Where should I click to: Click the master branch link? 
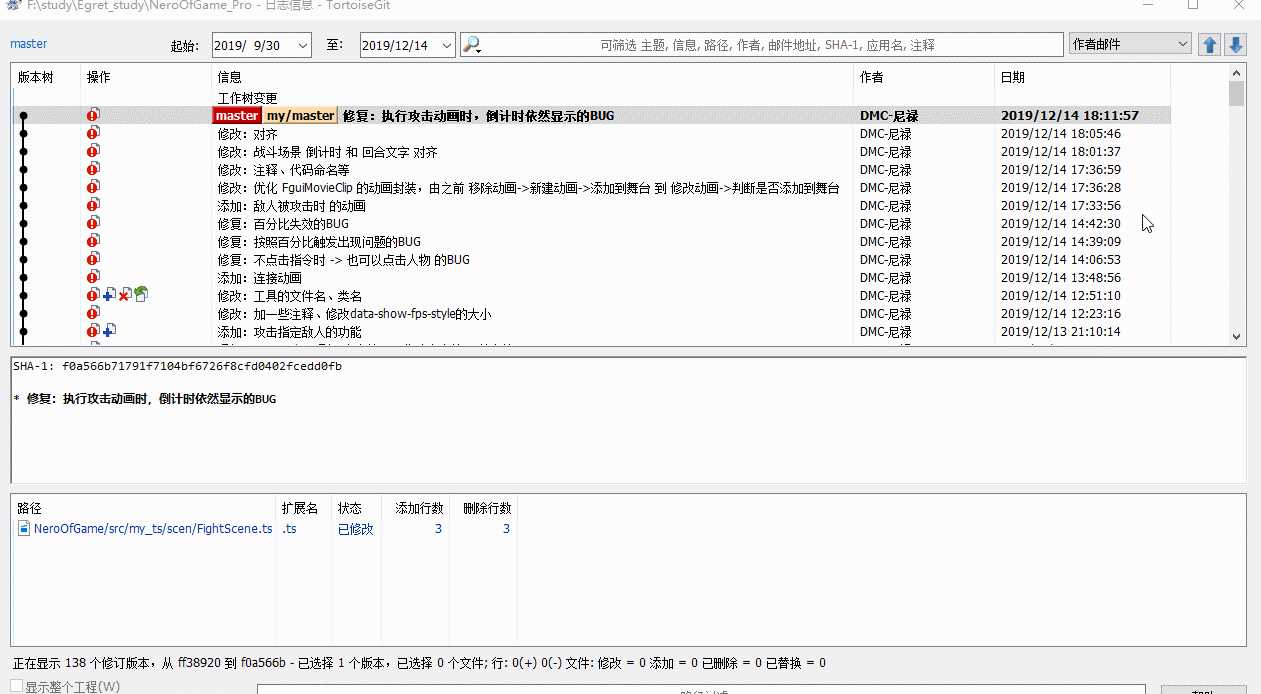(x=29, y=44)
